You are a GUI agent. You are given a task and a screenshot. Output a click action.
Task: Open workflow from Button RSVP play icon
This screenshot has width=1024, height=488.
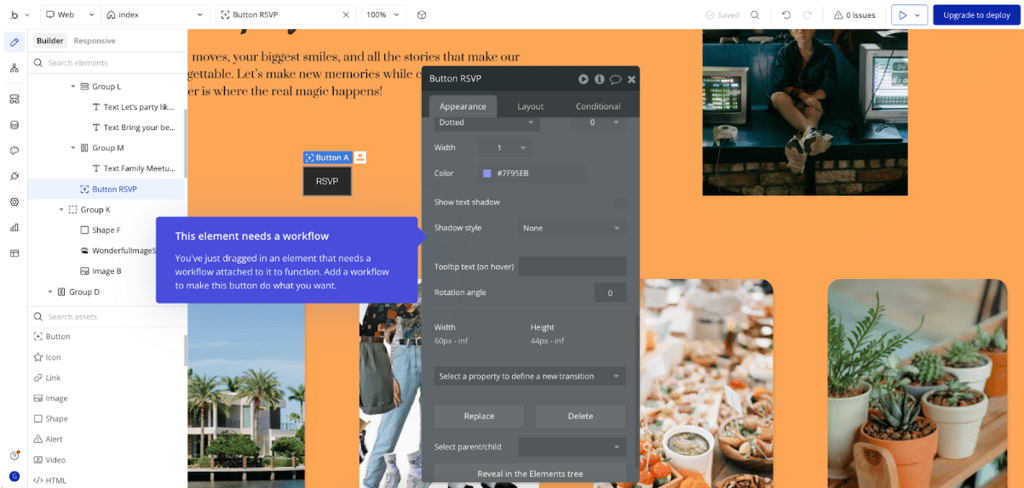click(583, 79)
